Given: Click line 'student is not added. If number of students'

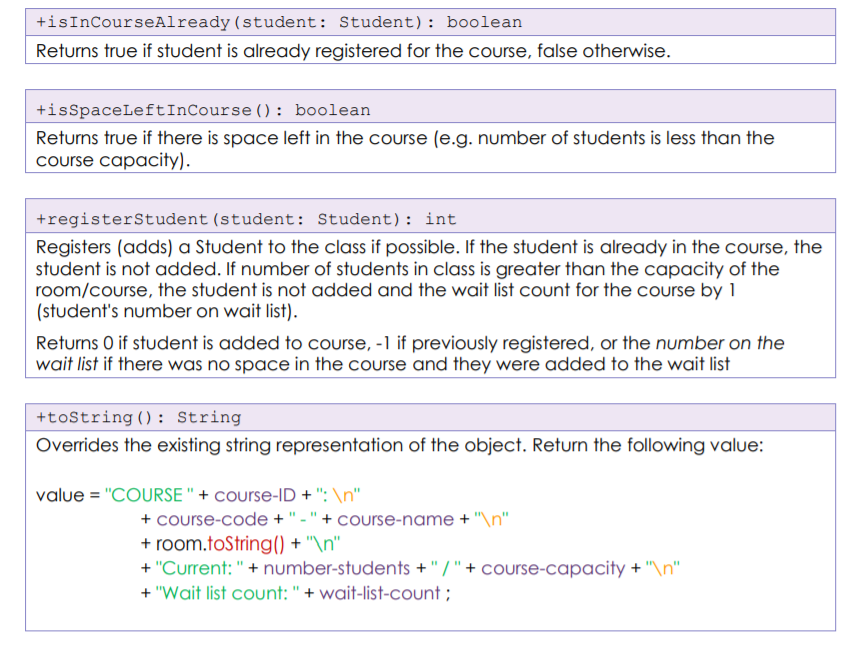Looking at the screenshot, I should pyautogui.click(x=407, y=269).
